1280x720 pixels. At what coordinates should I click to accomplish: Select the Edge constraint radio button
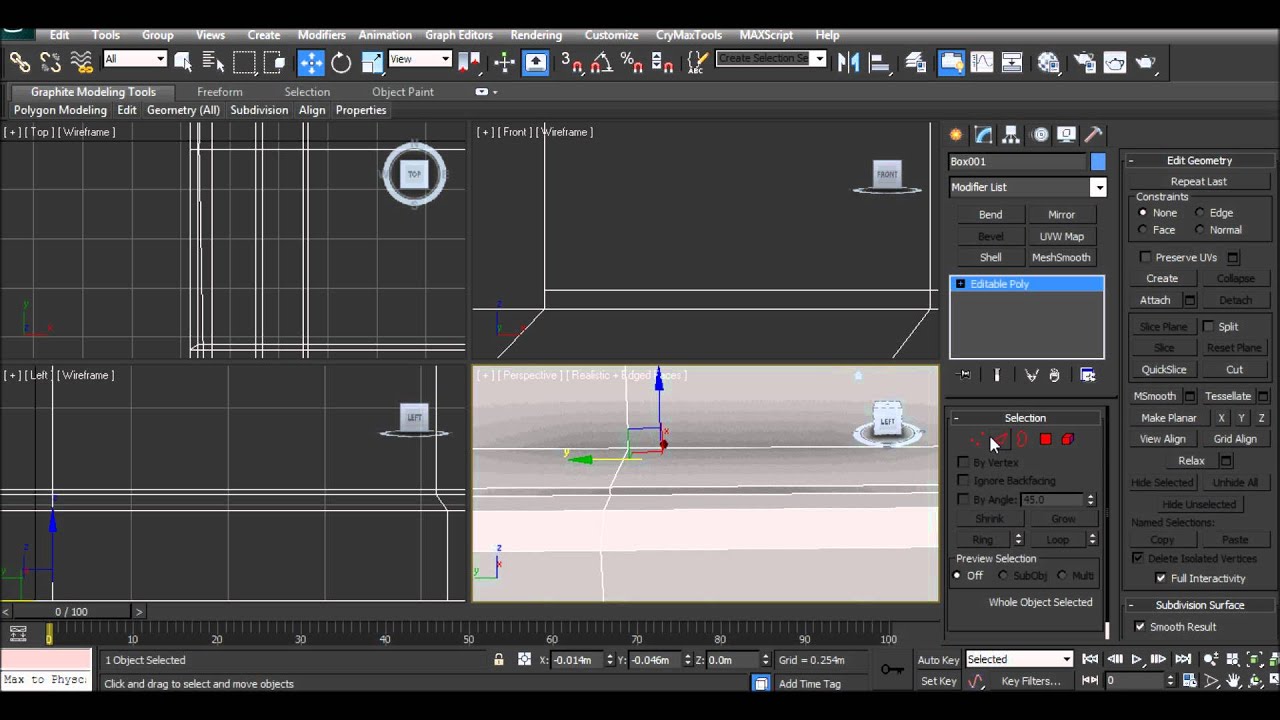[x=1200, y=213]
